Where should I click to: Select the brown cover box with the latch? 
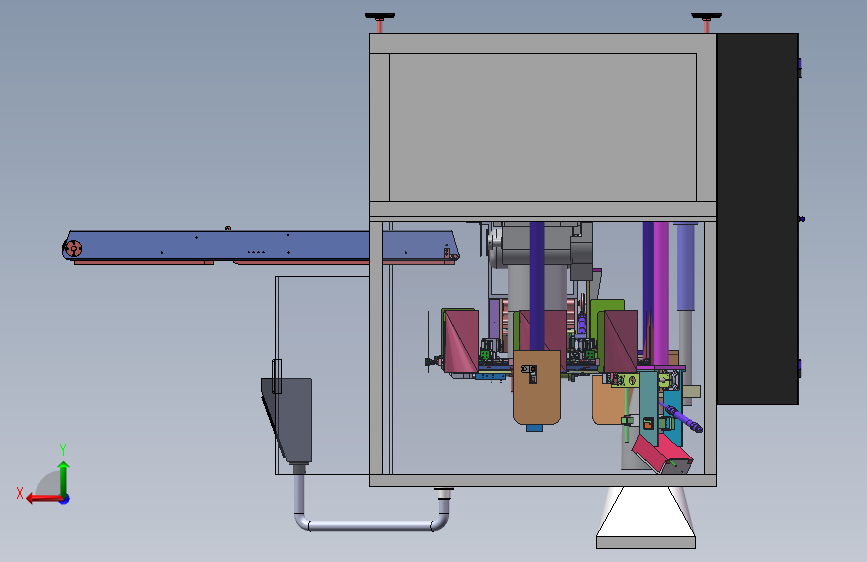point(537,387)
